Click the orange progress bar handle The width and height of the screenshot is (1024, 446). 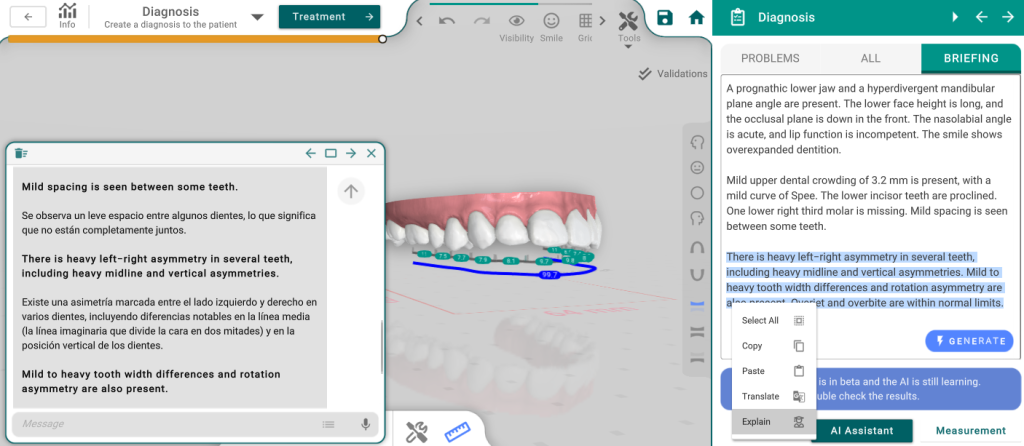pyautogui.click(x=383, y=39)
